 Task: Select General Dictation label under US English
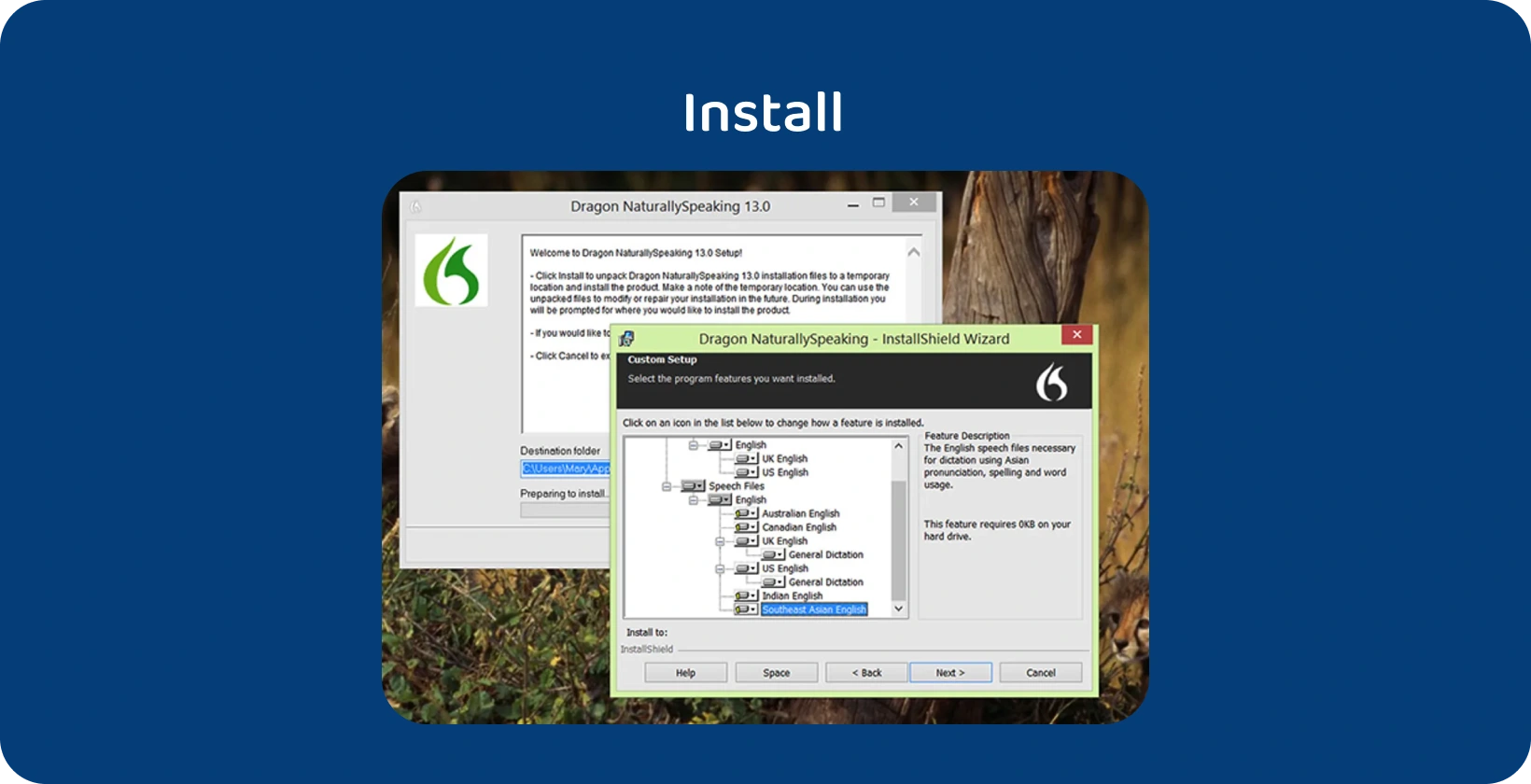click(826, 581)
